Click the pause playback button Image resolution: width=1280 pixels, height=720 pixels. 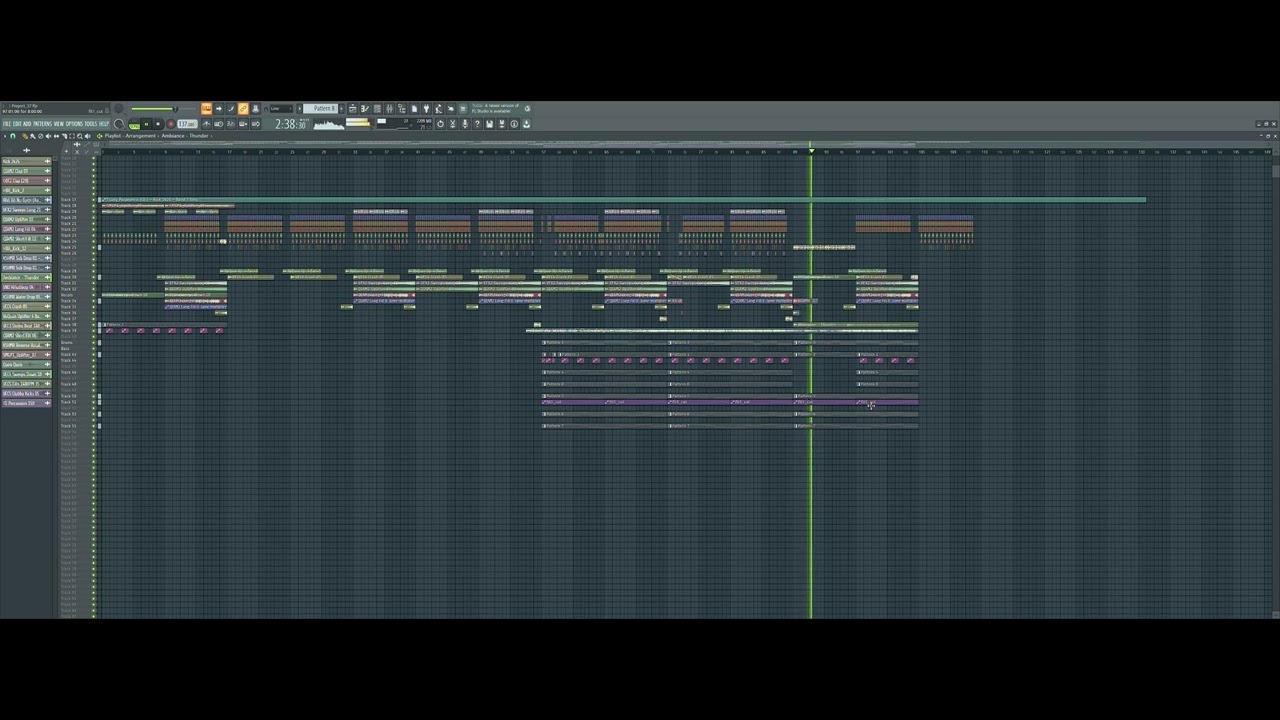tap(146, 124)
